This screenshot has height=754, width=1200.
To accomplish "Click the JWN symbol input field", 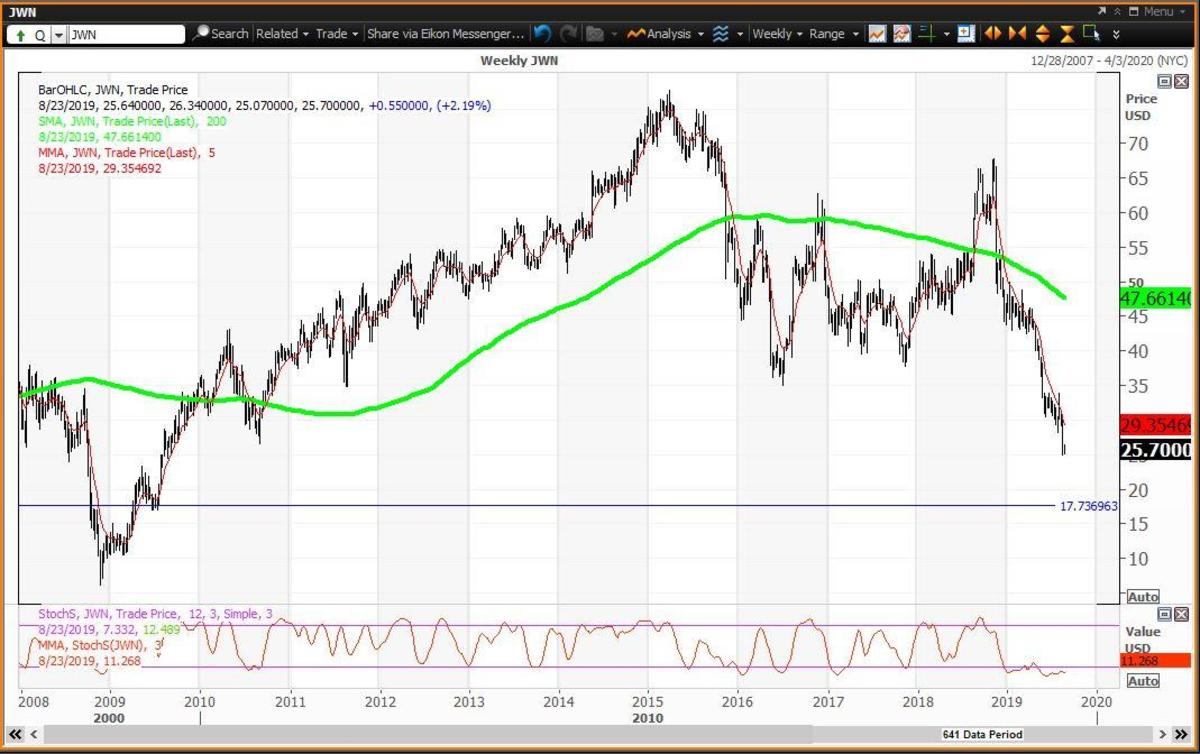I will (x=127, y=34).
